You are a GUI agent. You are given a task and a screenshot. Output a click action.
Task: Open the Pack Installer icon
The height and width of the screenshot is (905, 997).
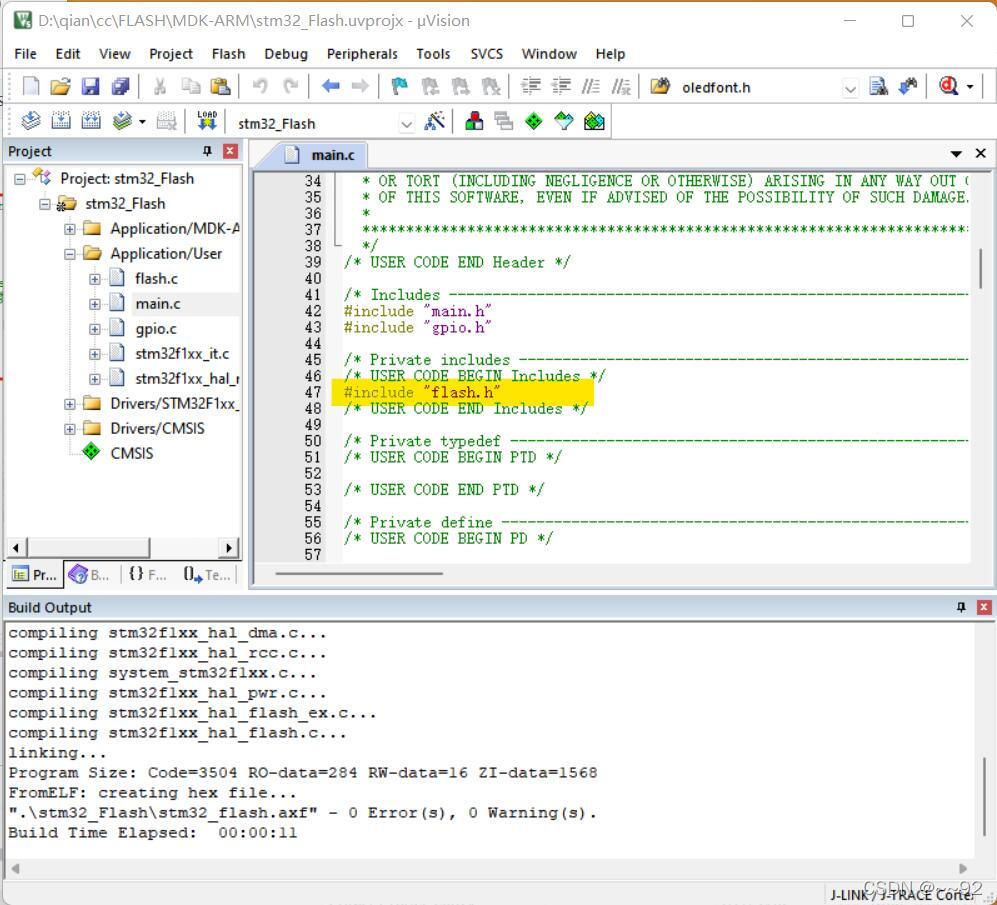594,121
